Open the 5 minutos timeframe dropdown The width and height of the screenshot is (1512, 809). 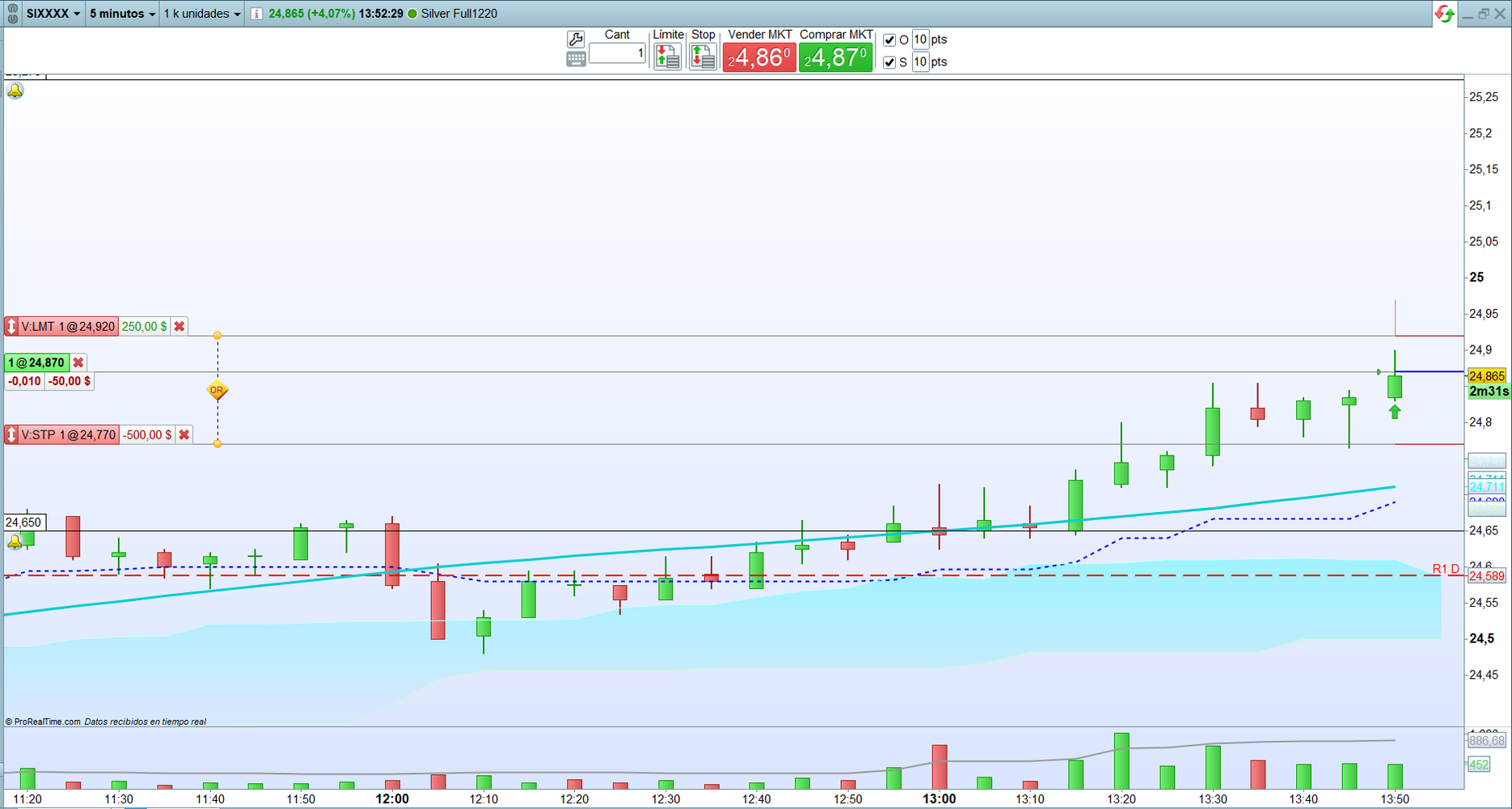122,14
